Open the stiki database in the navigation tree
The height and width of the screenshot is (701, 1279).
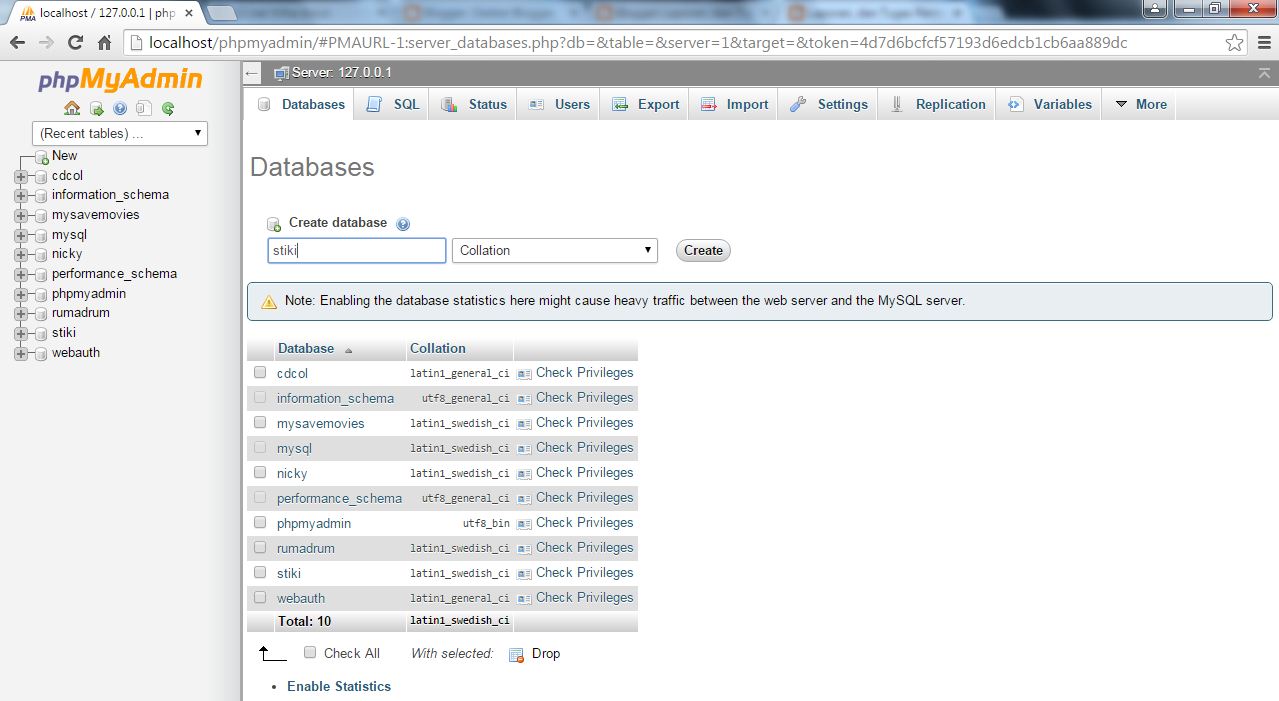64,333
